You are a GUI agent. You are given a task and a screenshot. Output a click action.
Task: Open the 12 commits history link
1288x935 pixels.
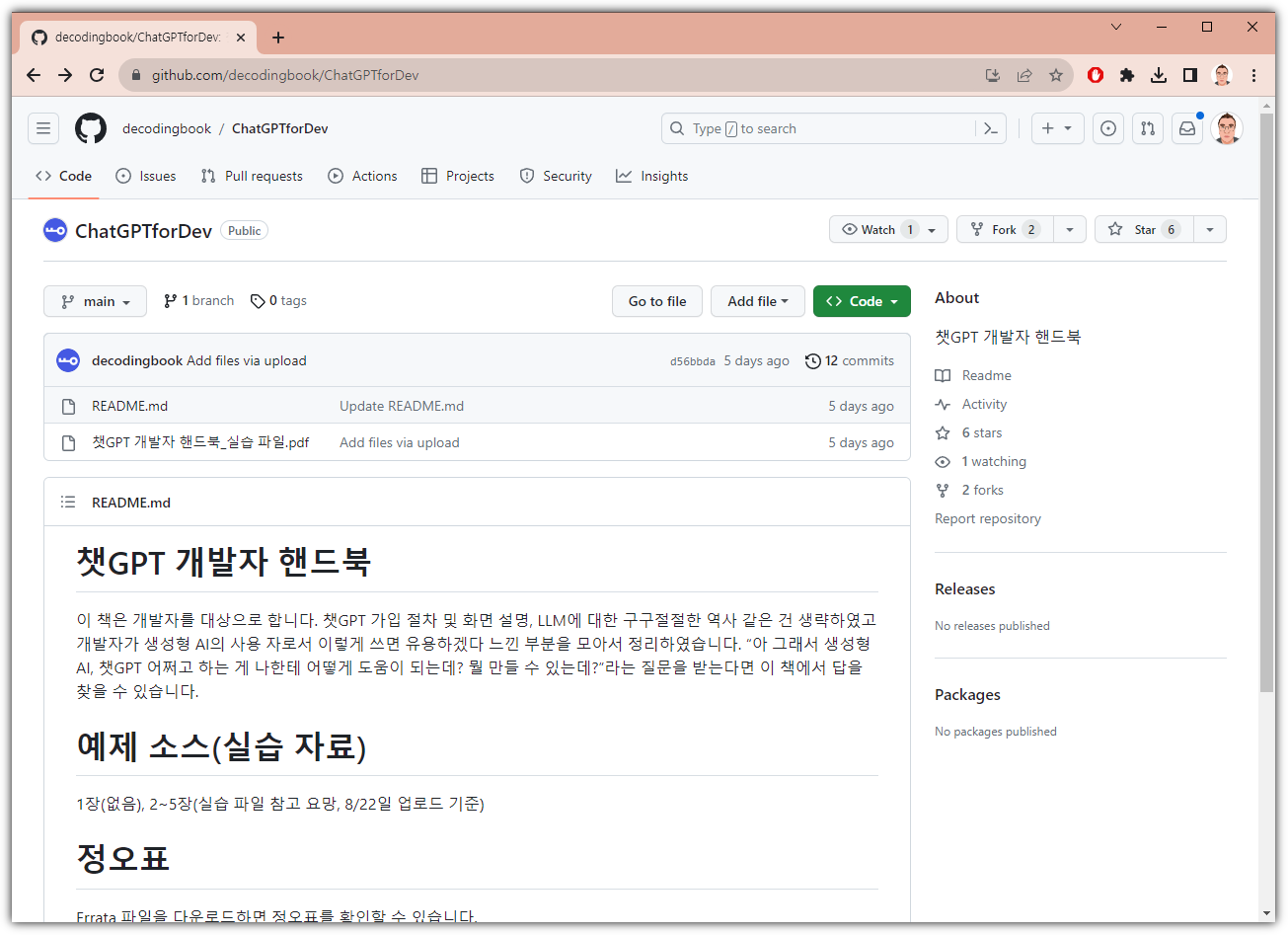coord(850,360)
